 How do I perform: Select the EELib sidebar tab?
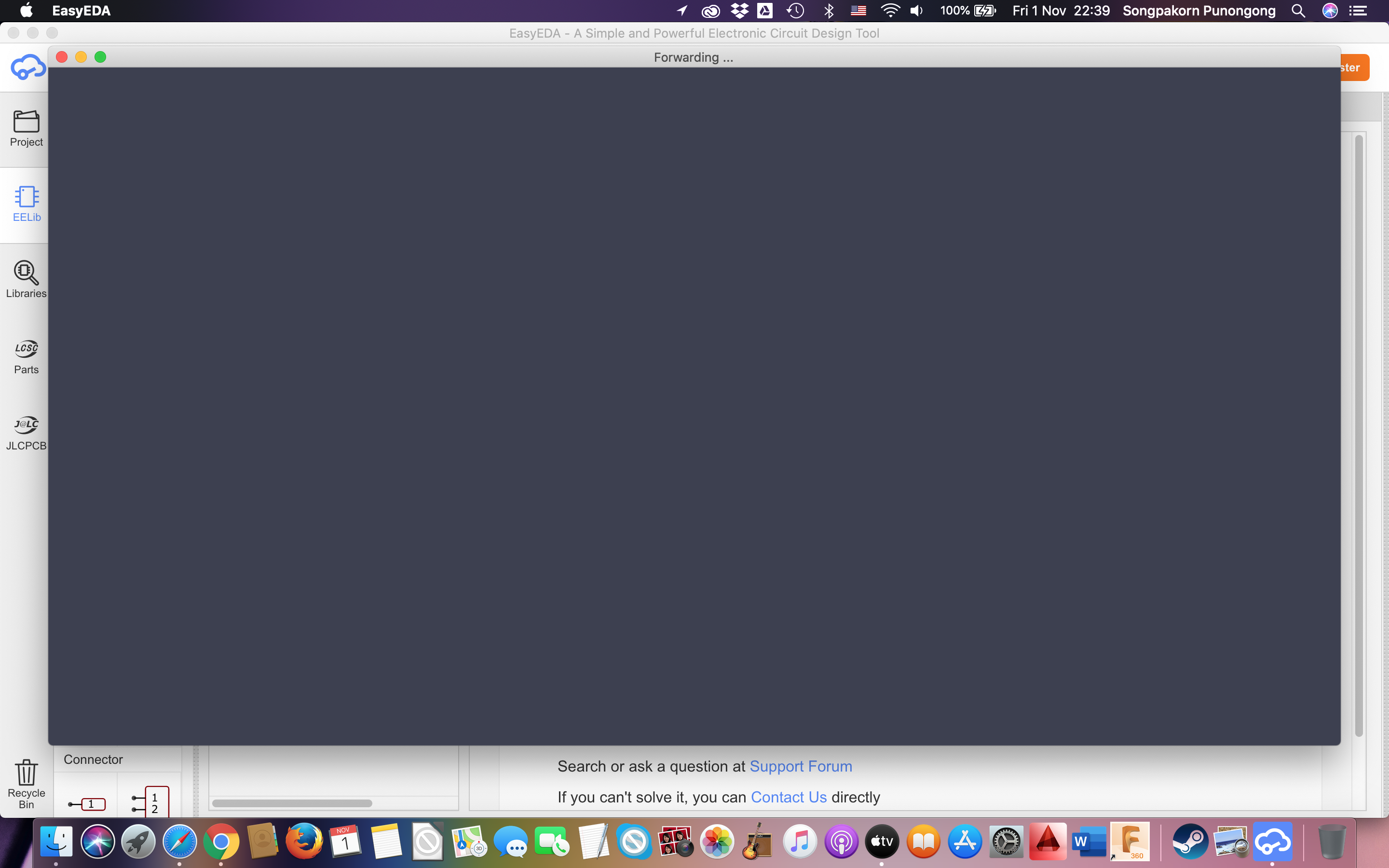(27, 204)
